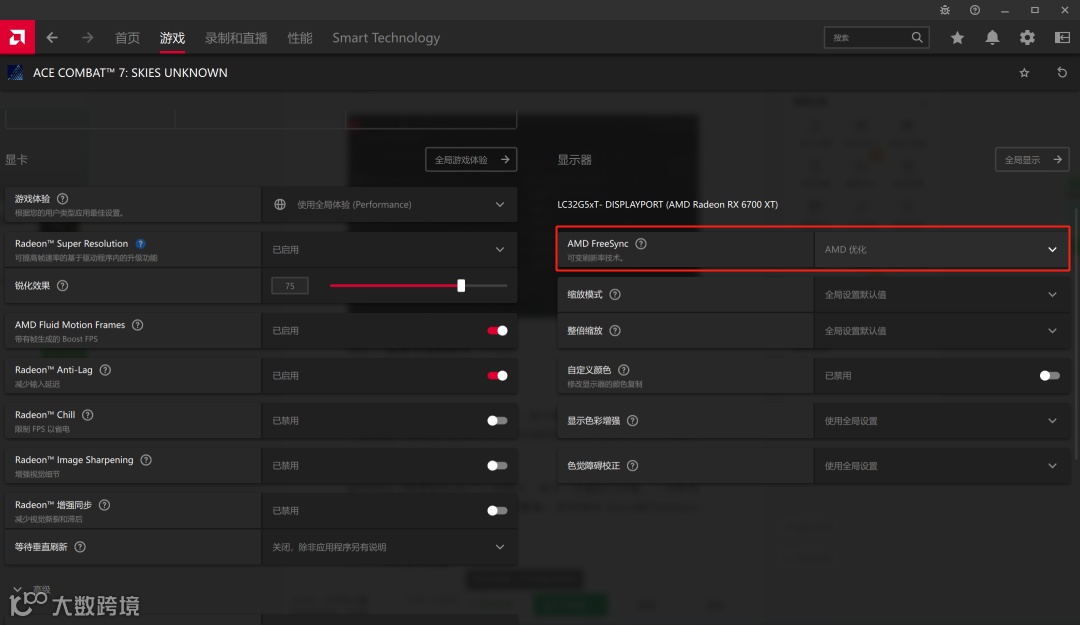Open help for AMD Fluid Motion Frames
The height and width of the screenshot is (625, 1080).
(138, 325)
